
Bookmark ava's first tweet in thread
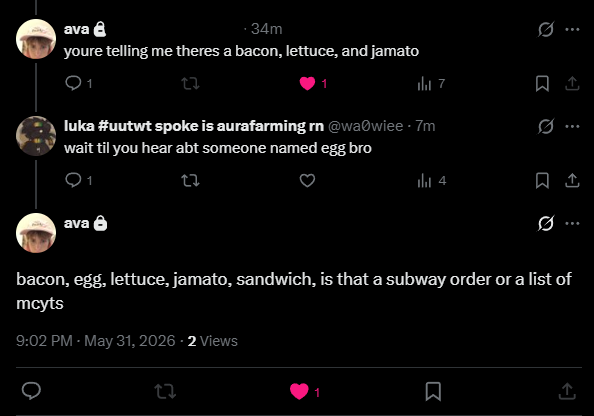pyautogui.click(x=542, y=84)
